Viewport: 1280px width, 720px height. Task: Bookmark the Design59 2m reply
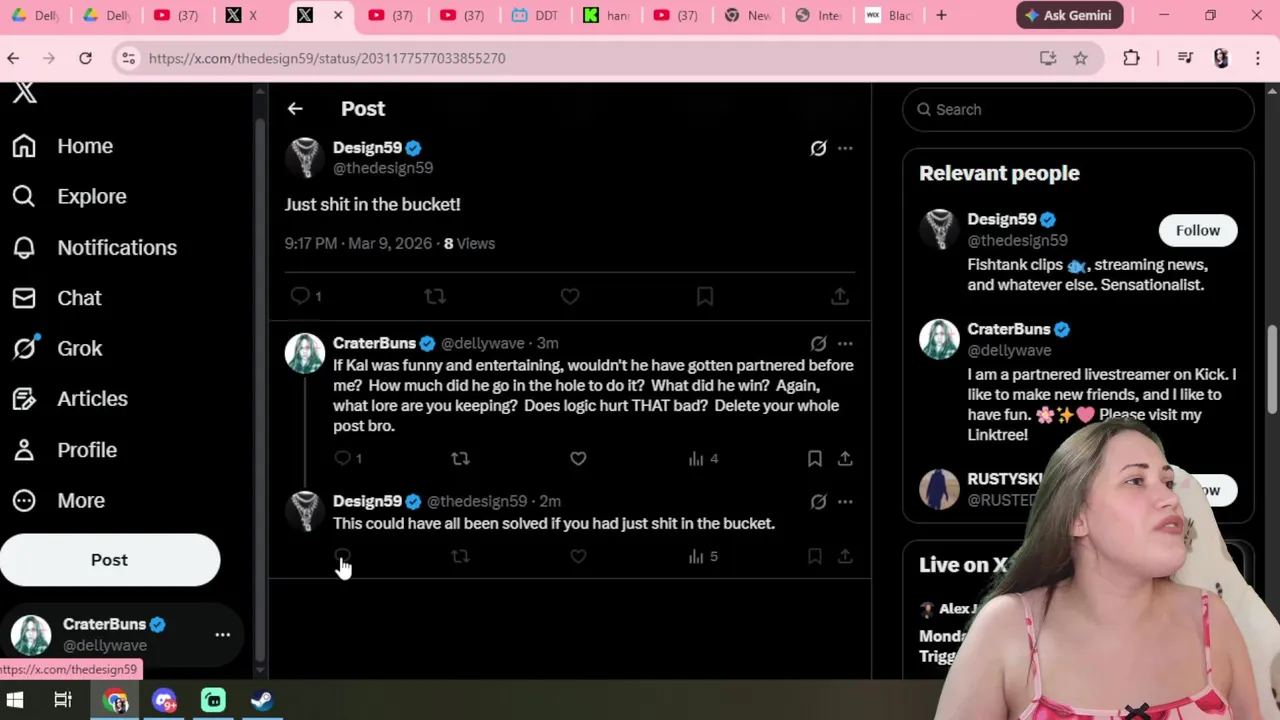click(x=815, y=556)
